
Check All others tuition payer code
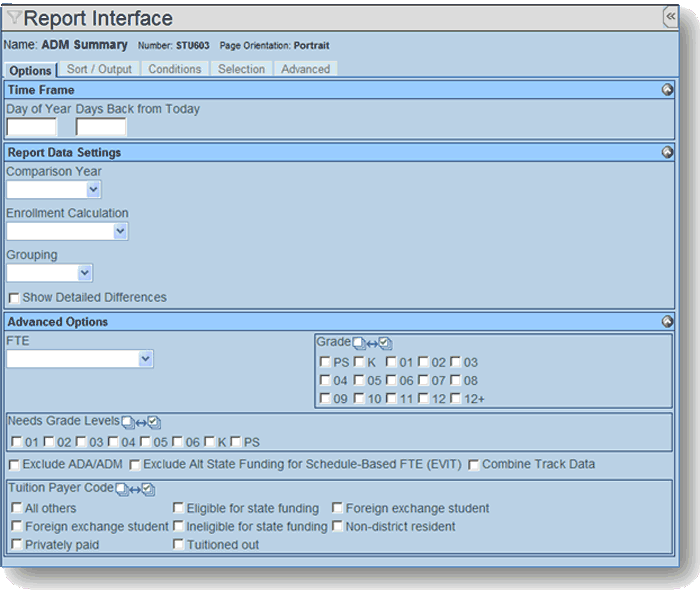pos(17,507)
